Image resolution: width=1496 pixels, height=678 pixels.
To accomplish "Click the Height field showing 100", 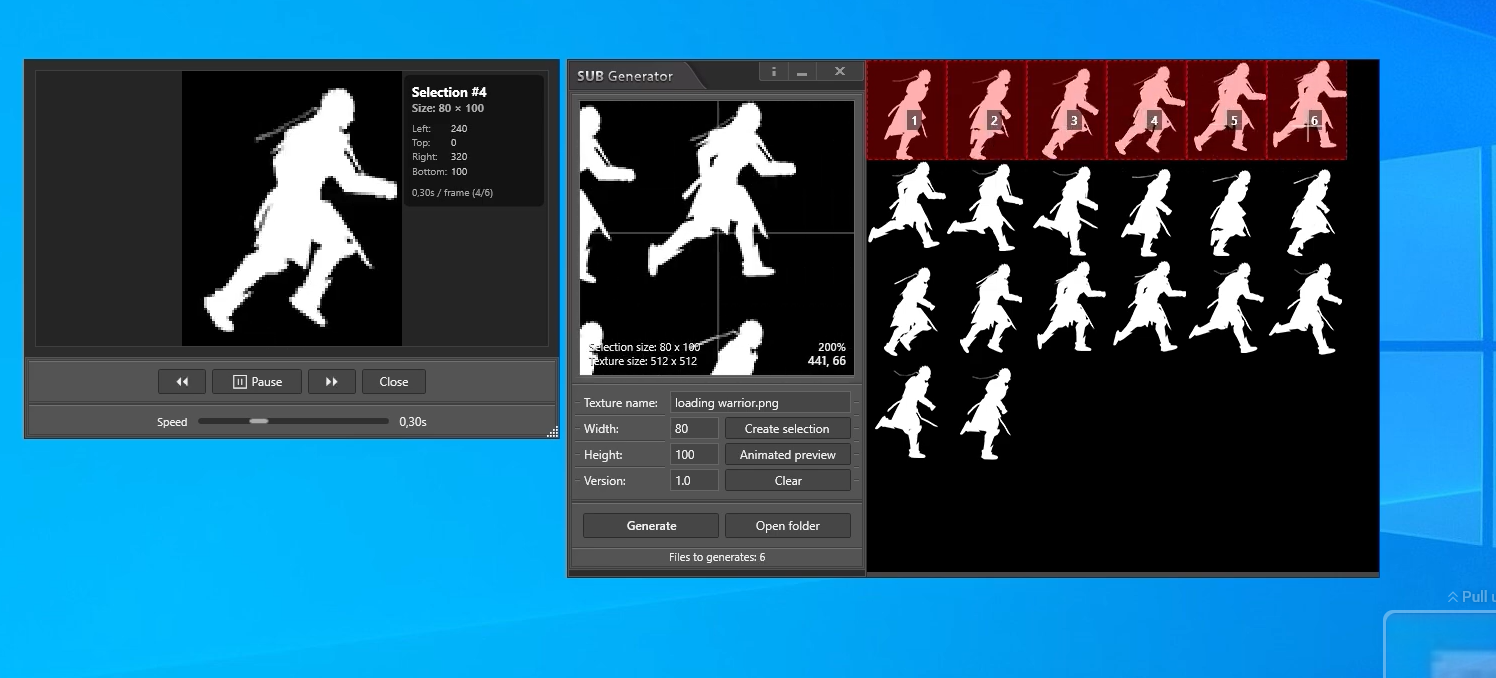I will click(694, 455).
